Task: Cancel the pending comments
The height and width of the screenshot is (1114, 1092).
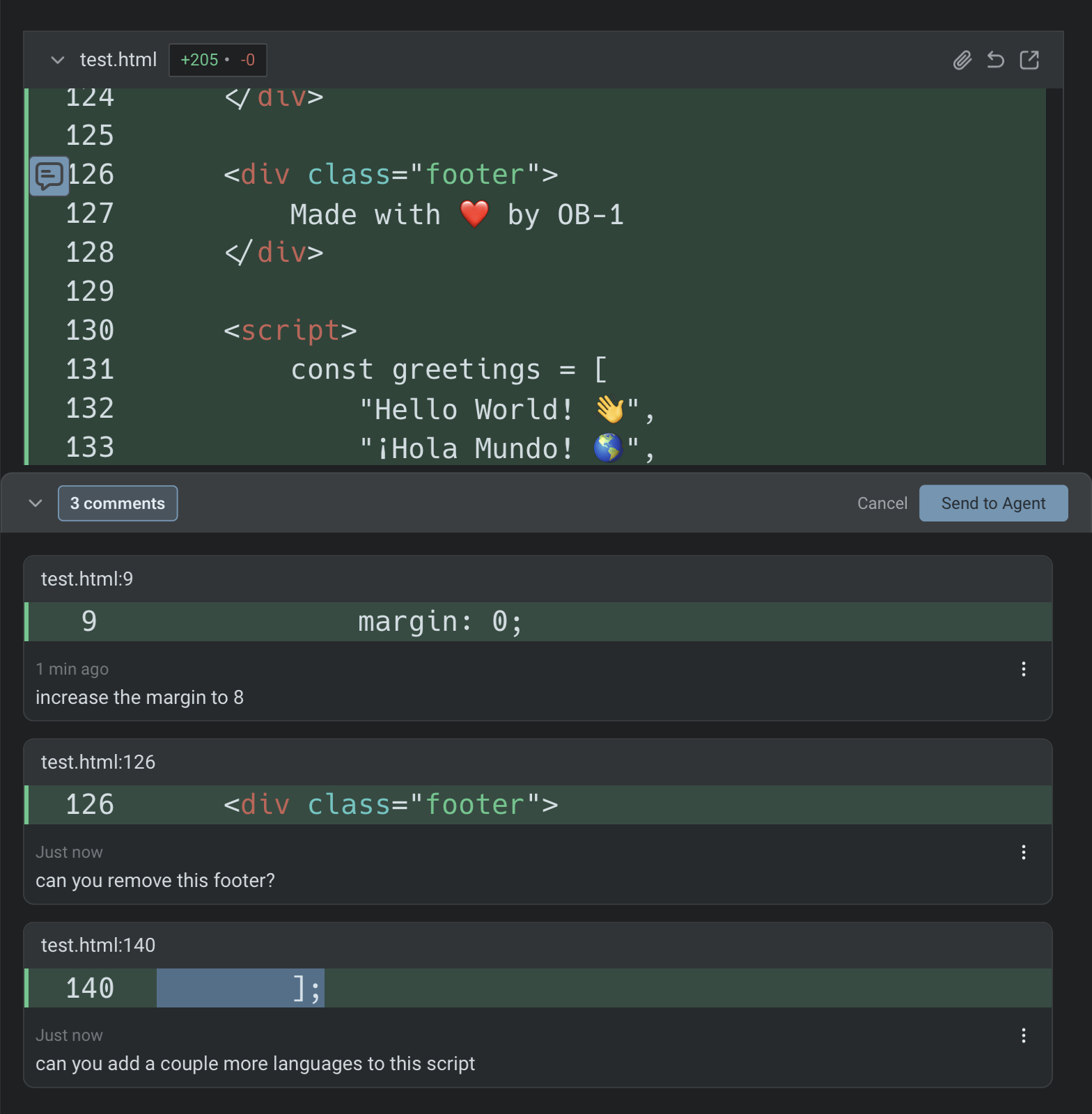Action: point(882,503)
